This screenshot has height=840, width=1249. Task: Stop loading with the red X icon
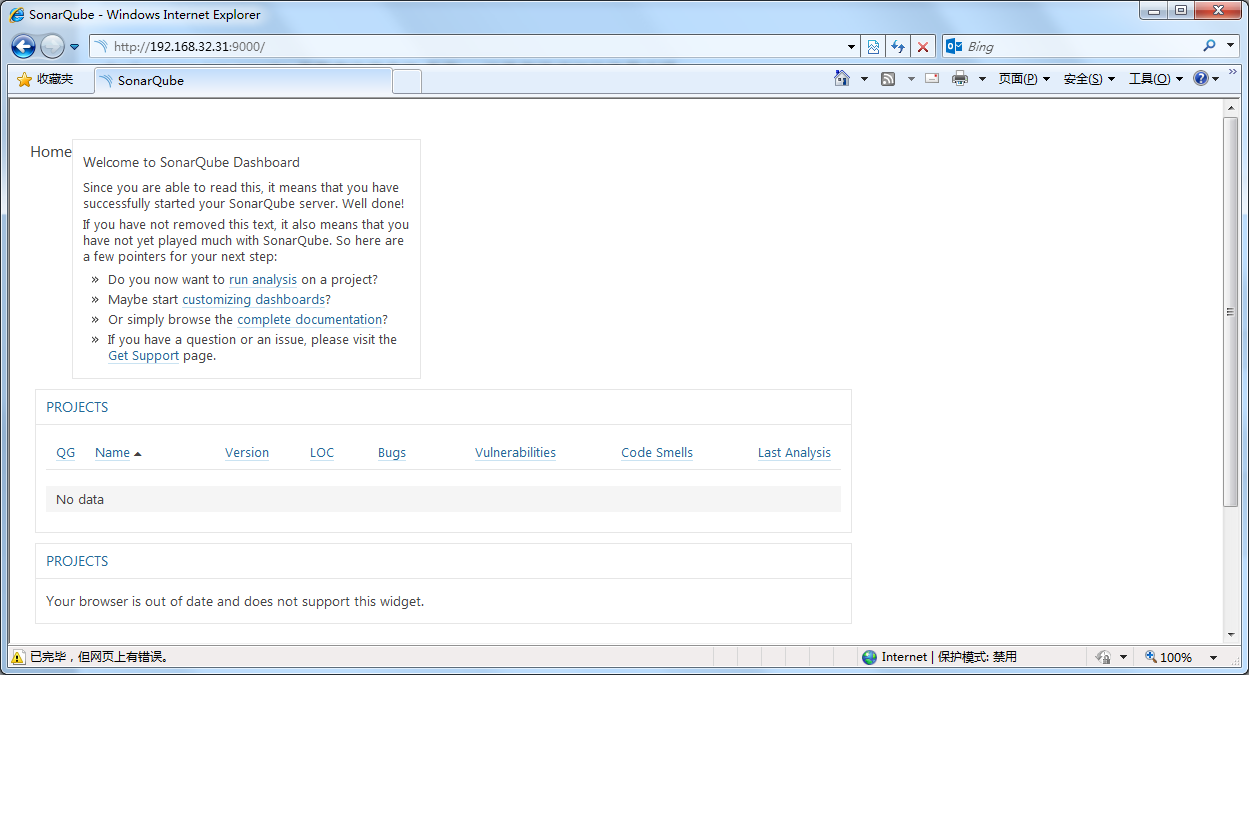point(923,47)
